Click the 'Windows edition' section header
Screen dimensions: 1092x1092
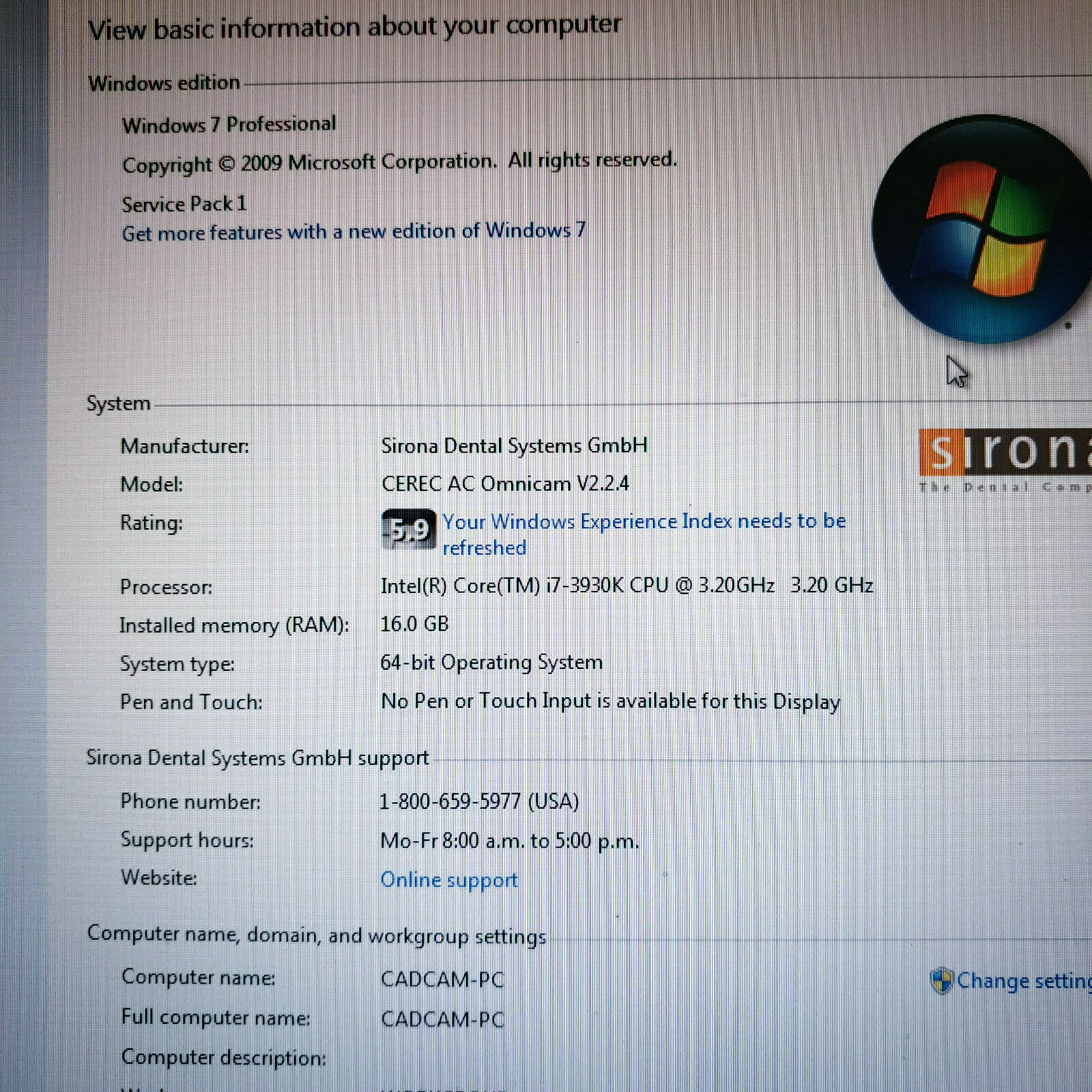(164, 83)
